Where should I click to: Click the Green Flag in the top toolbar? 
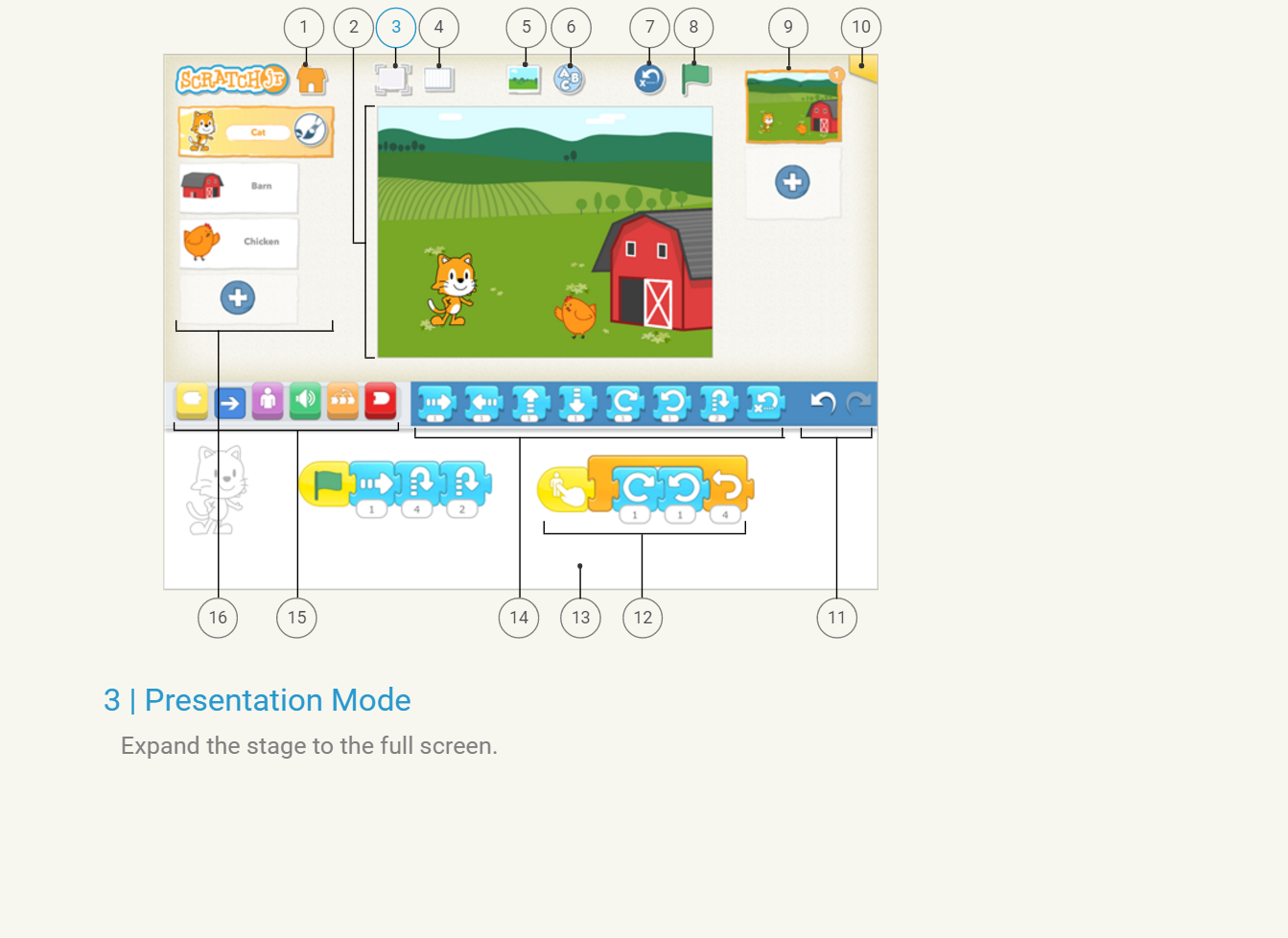point(695,79)
